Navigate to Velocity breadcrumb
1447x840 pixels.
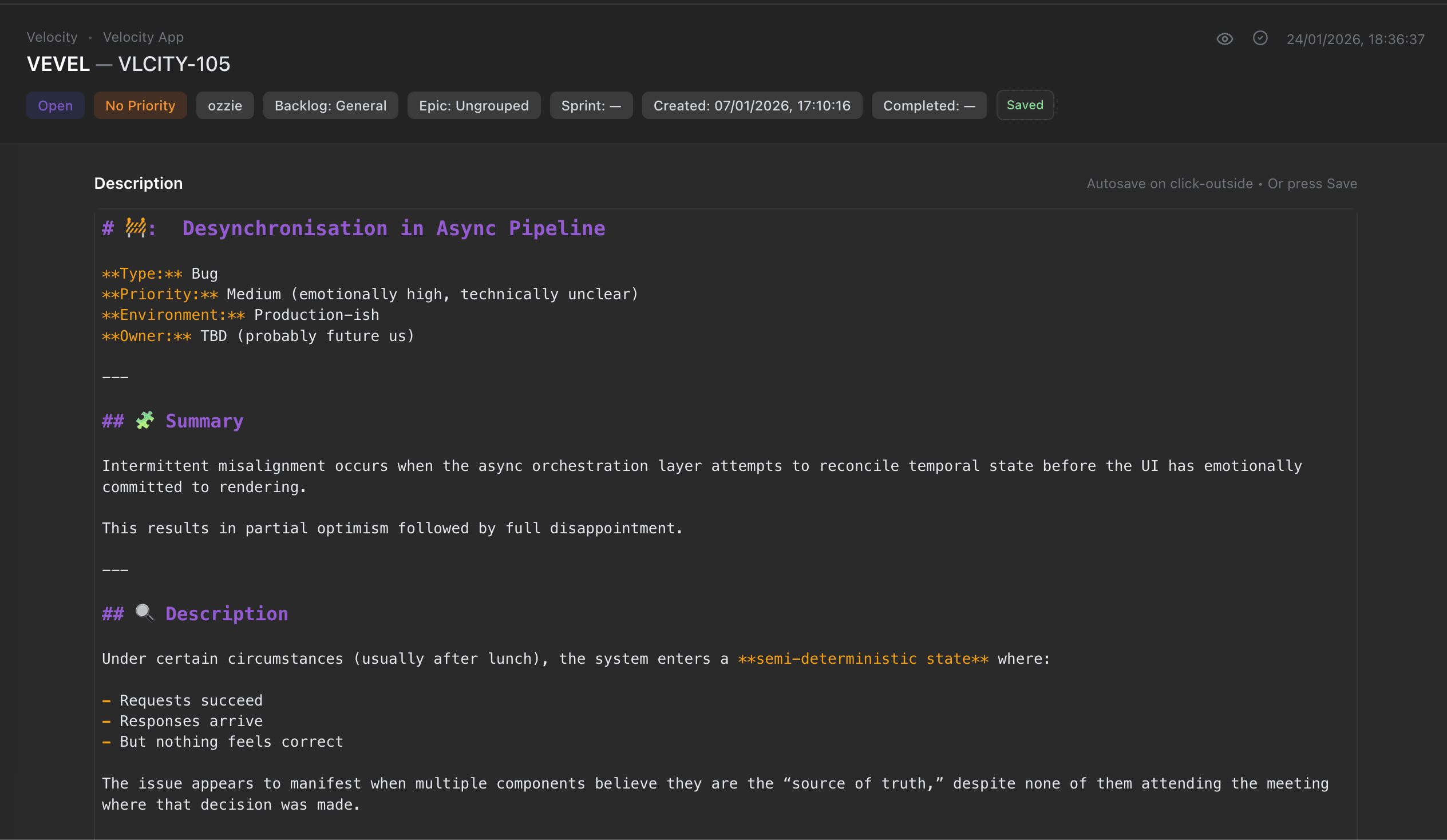(52, 37)
